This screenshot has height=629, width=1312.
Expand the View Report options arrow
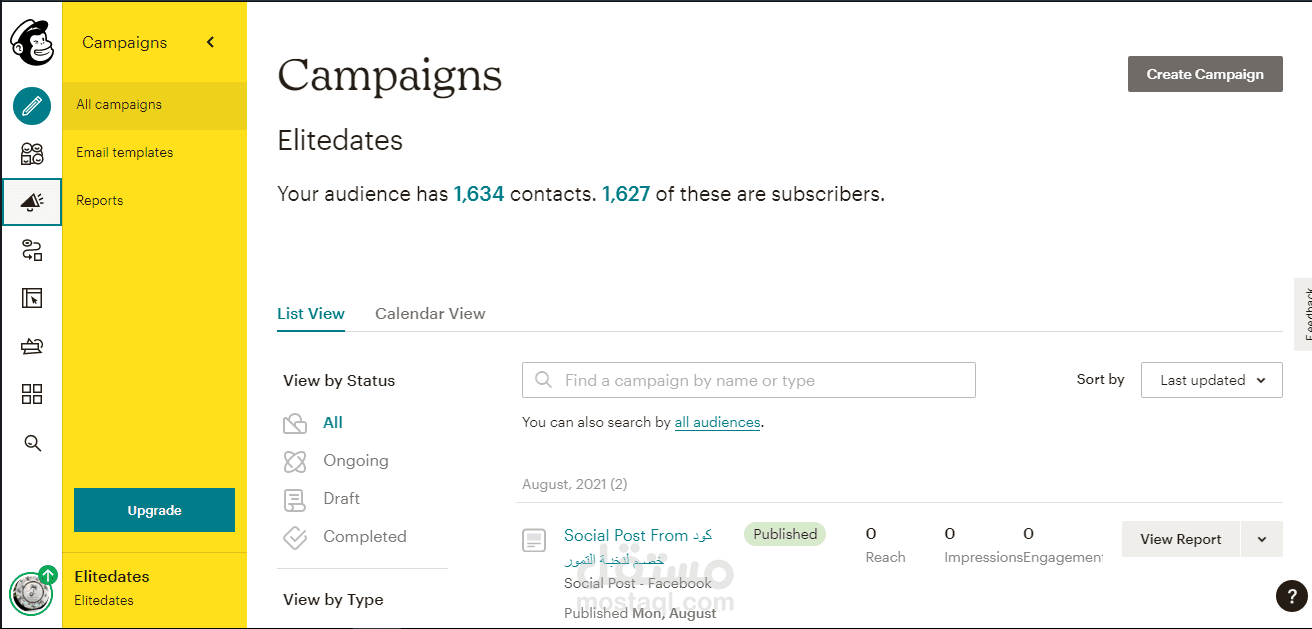tap(1262, 539)
